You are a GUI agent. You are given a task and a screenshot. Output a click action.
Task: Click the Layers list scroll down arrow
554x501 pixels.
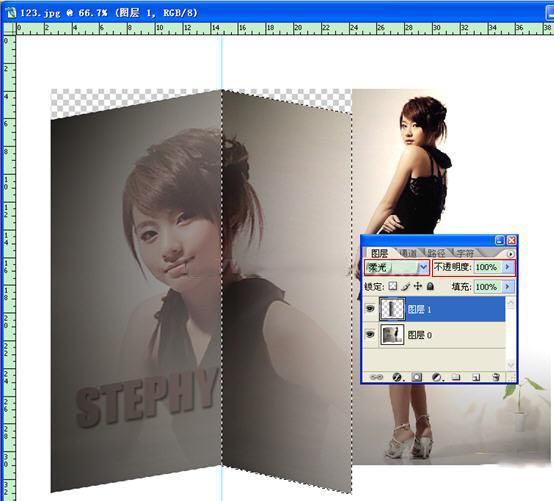pyautogui.click(x=511, y=365)
